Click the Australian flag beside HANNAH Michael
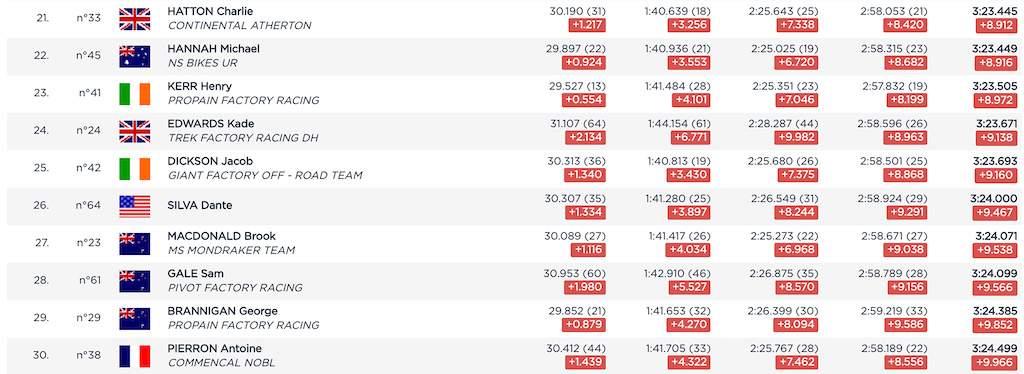The height and width of the screenshot is (374, 1024). (135, 56)
